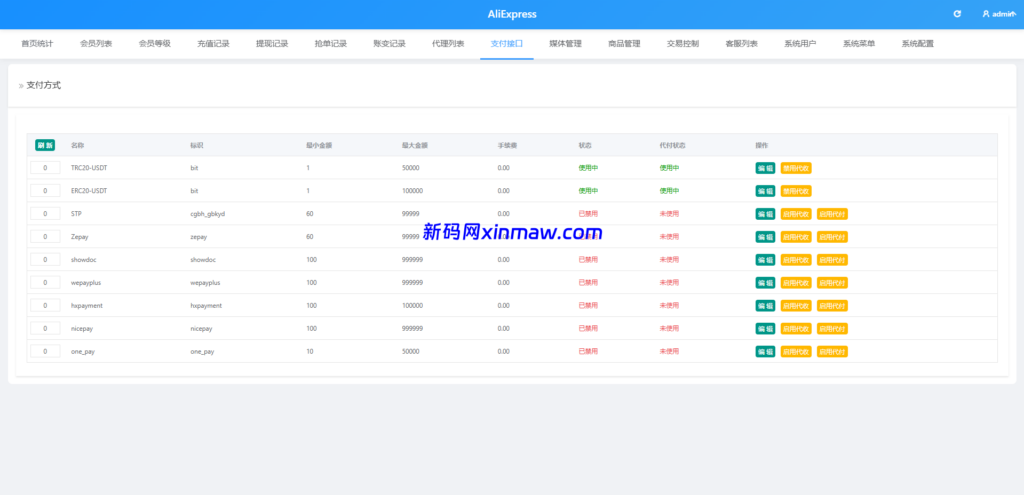Click 禁用代收 for ERC20-USDT
The image size is (1024, 495).
796,191
